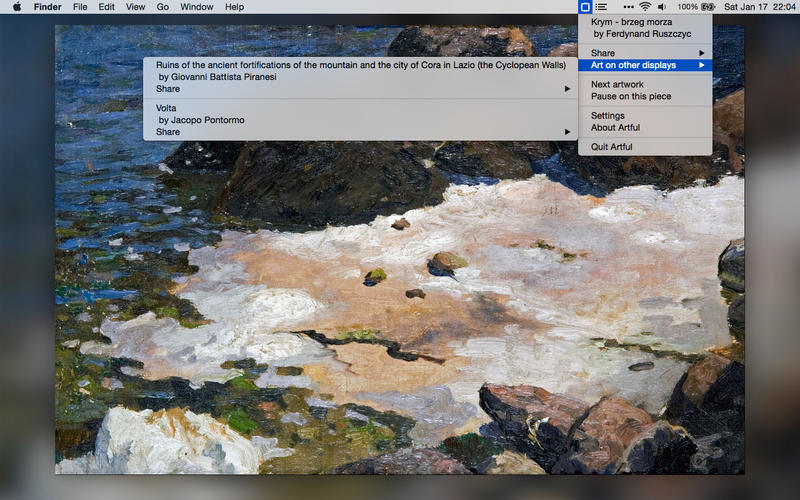Open the Apple menu logo
800x500 pixels.
pos(17,7)
